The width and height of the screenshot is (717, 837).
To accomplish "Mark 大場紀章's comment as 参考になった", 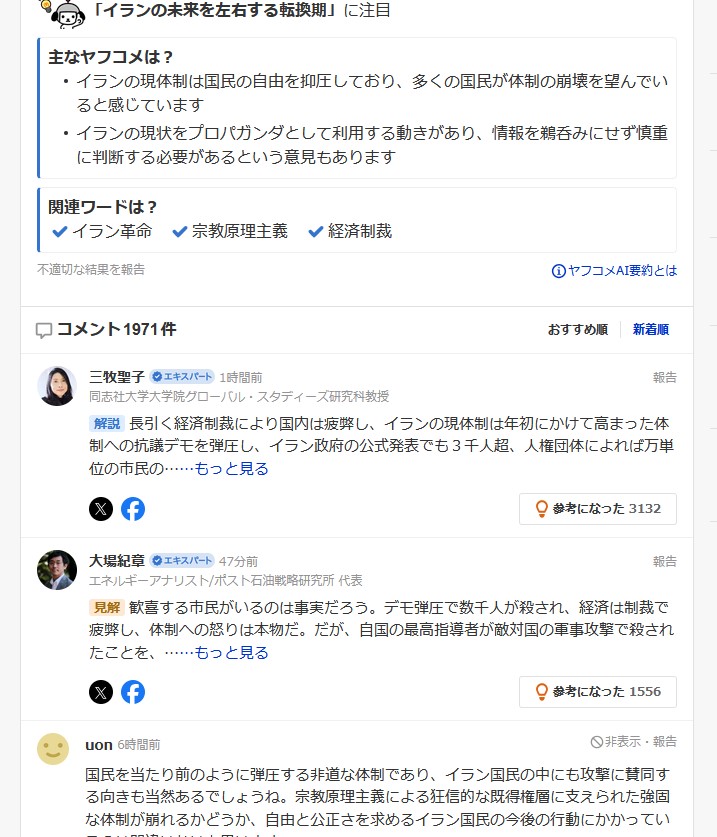I will click(597, 691).
